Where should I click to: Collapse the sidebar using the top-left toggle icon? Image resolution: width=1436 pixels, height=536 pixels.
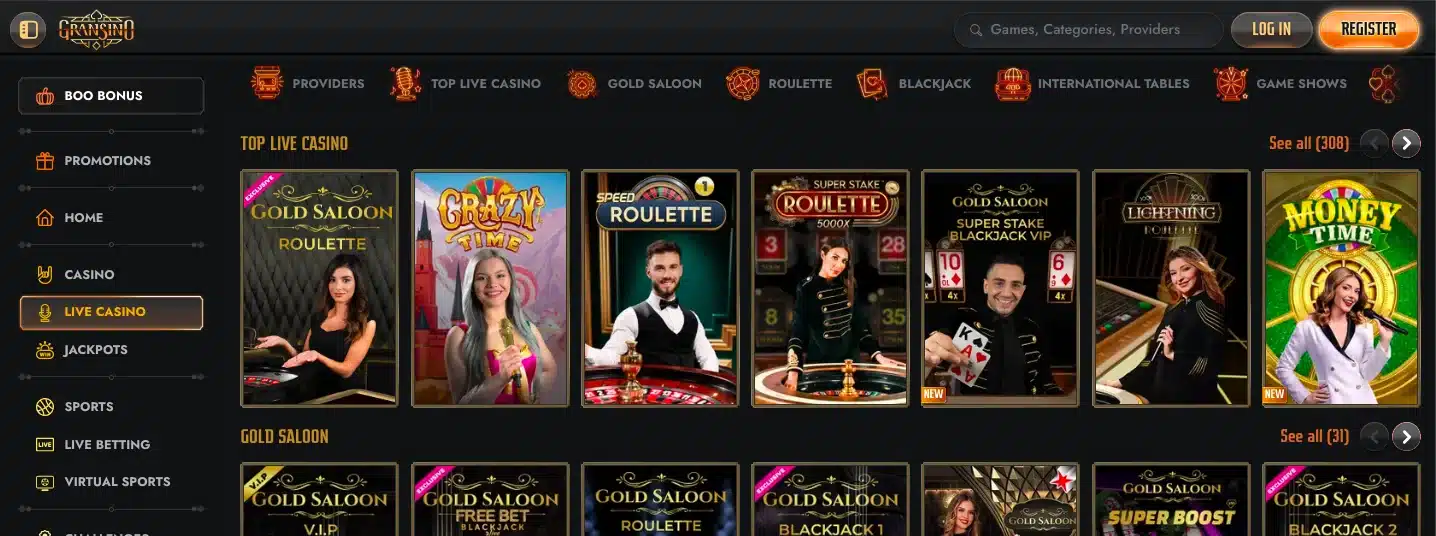tap(28, 30)
